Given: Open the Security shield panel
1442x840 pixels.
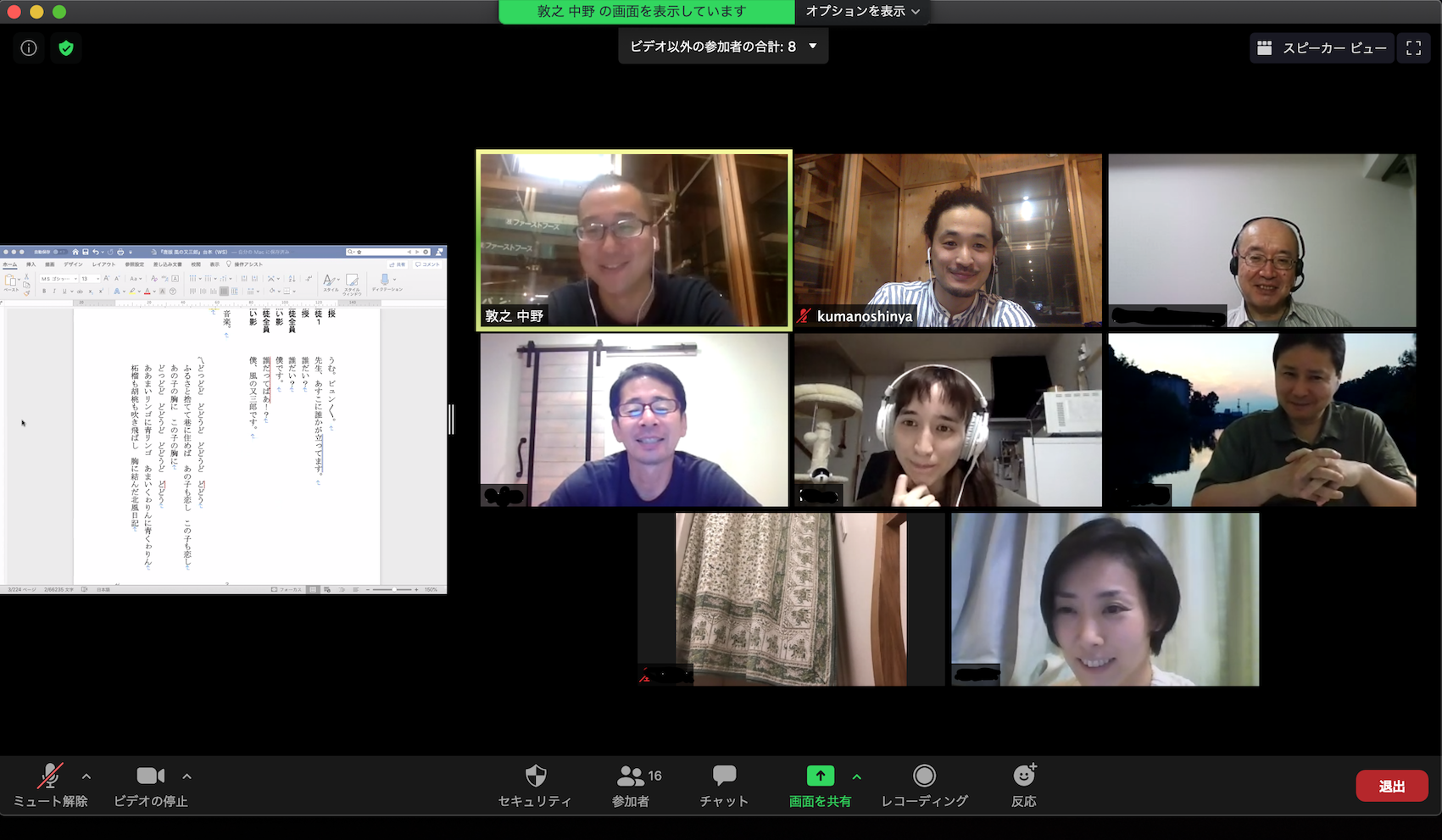Looking at the screenshot, I should click(x=535, y=786).
